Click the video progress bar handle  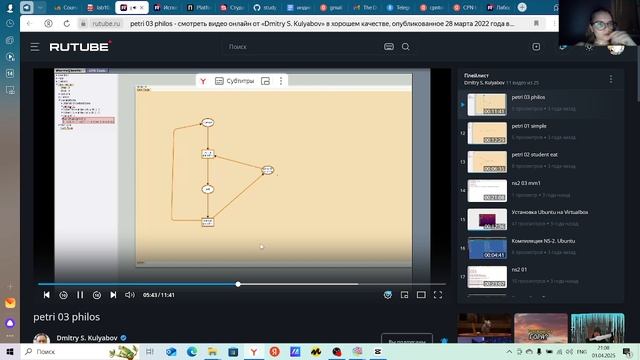[x=238, y=284]
